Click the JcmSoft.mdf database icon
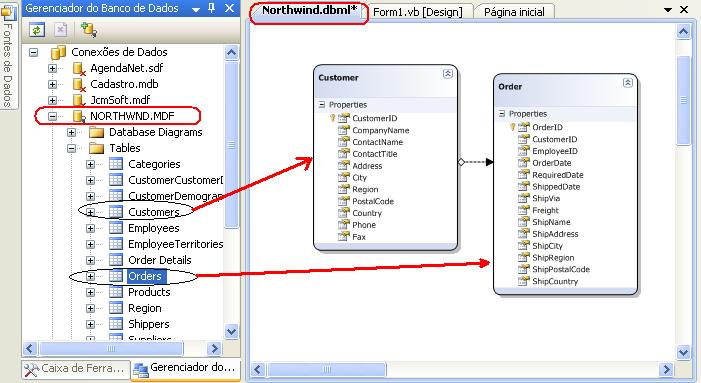 (x=79, y=100)
